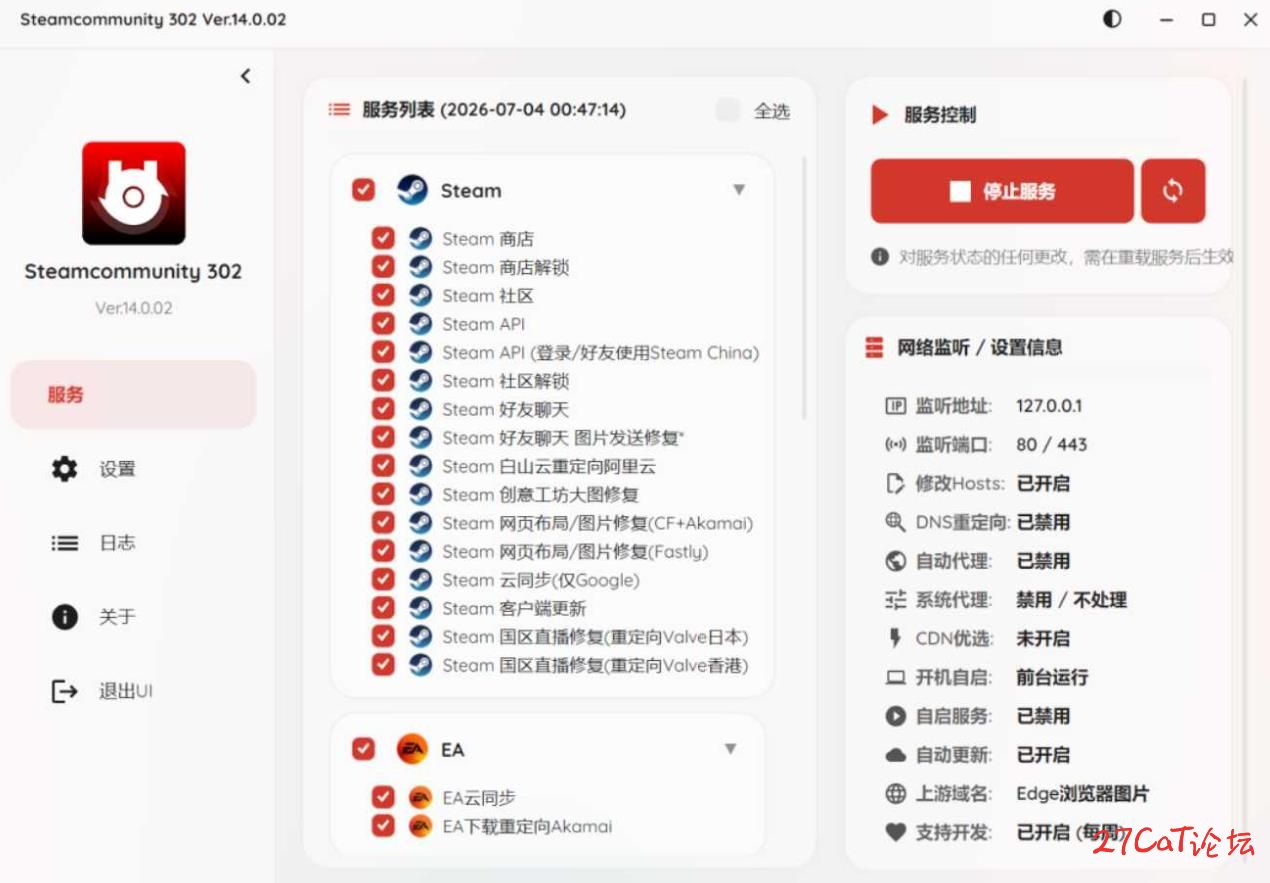The height and width of the screenshot is (883, 1270).
Task: Uncheck Steam 云同步(仅Google) checkbox
Action: (x=383, y=580)
